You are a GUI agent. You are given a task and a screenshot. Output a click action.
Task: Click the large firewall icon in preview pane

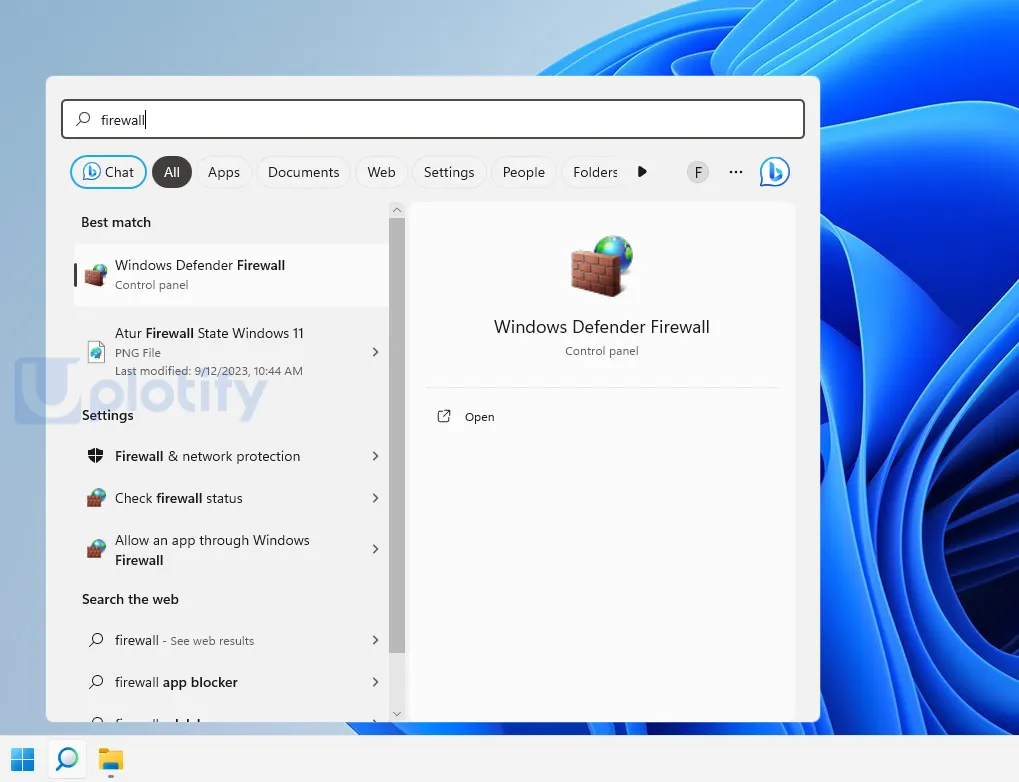point(602,266)
